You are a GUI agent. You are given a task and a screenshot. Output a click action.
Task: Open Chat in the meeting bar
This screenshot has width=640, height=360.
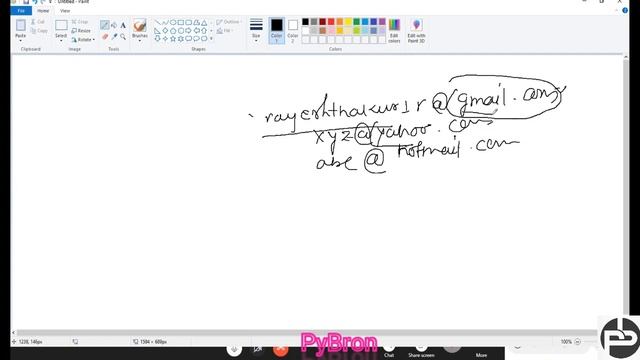tap(389, 351)
